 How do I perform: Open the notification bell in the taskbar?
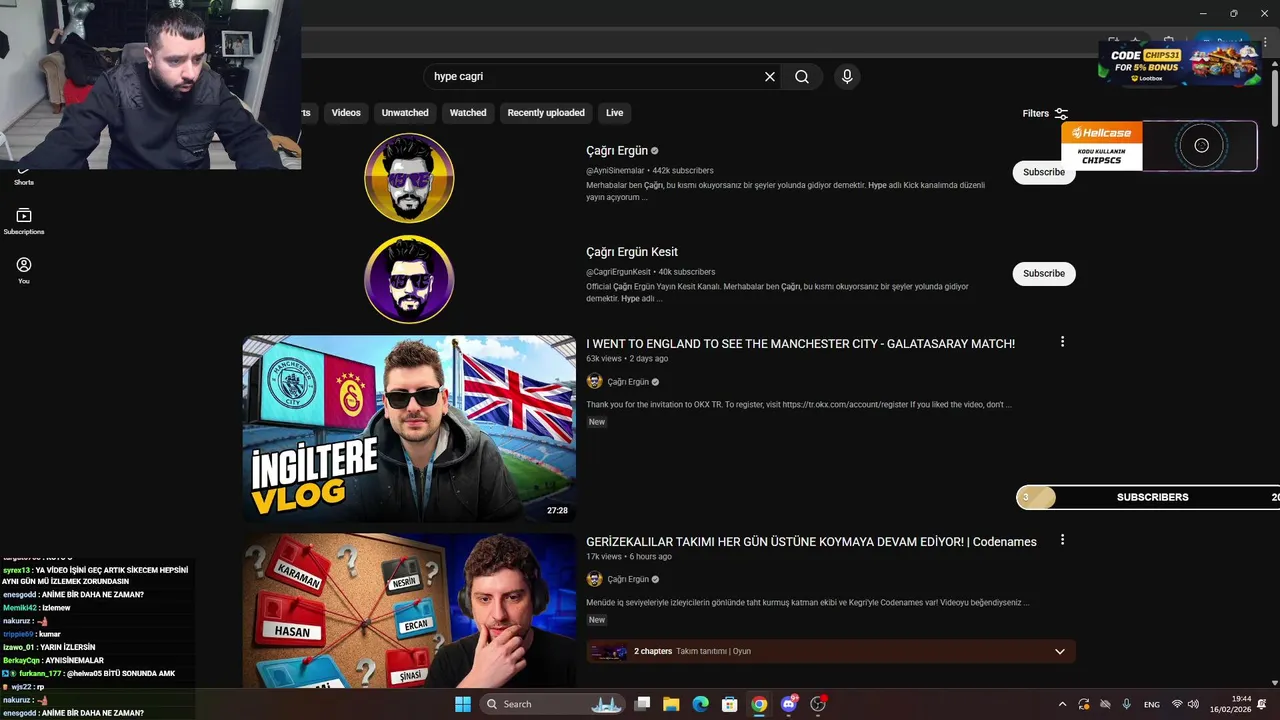pos(1262,705)
